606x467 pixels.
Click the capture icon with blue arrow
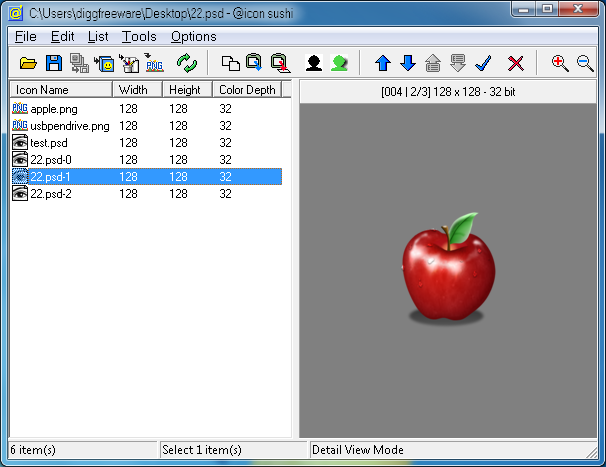[x=254, y=63]
